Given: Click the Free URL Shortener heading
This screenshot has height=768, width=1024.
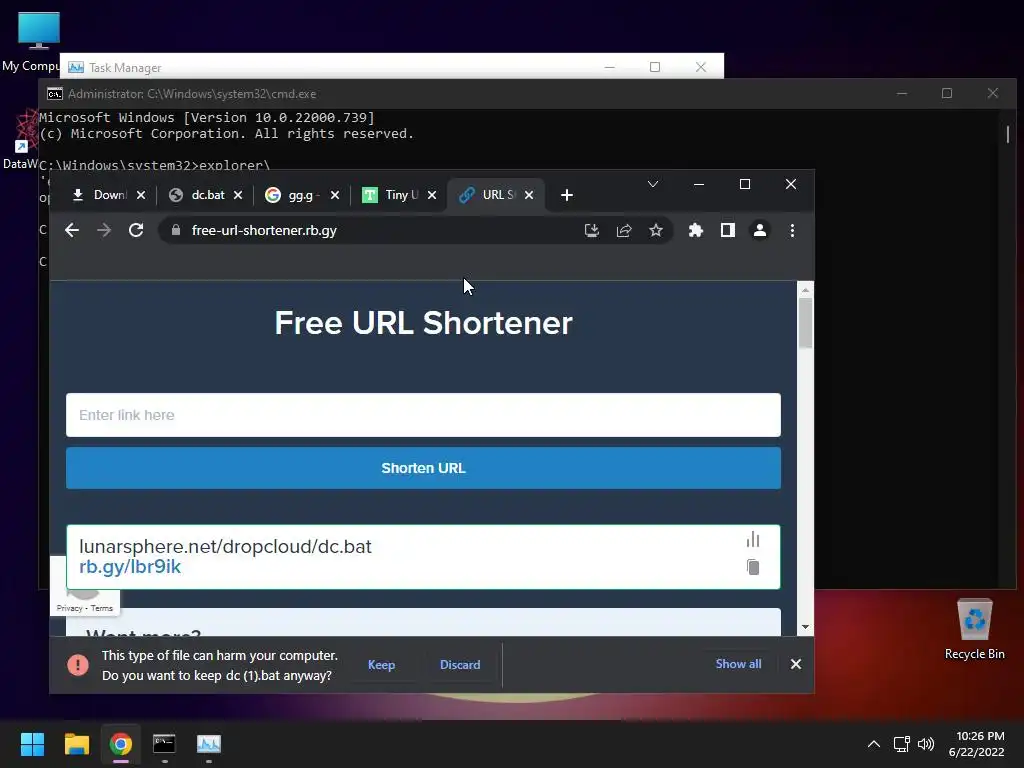Looking at the screenshot, I should point(423,323).
